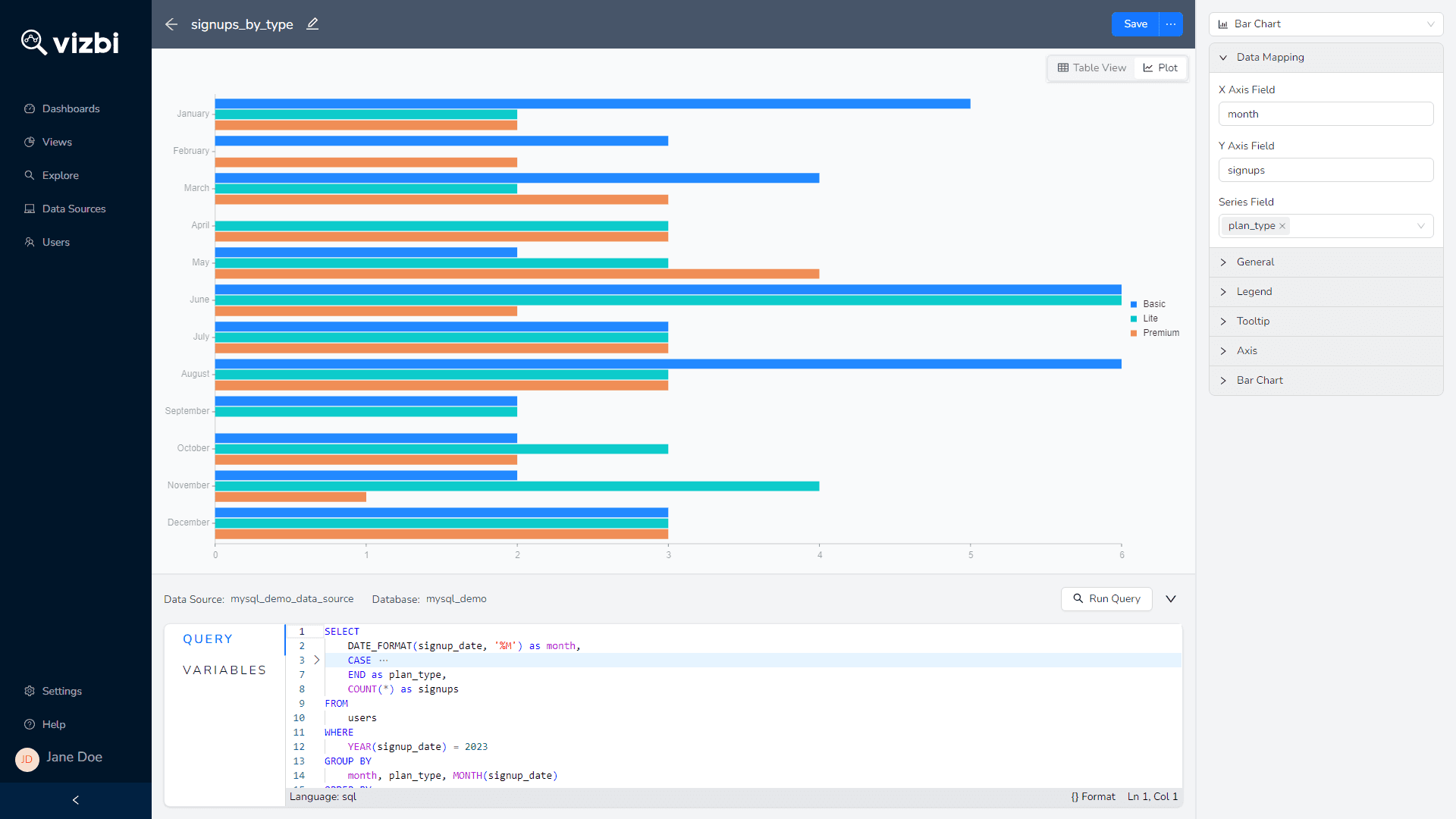Click the December axis label
The width and height of the screenshot is (1456, 819).
click(x=188, y=522)
